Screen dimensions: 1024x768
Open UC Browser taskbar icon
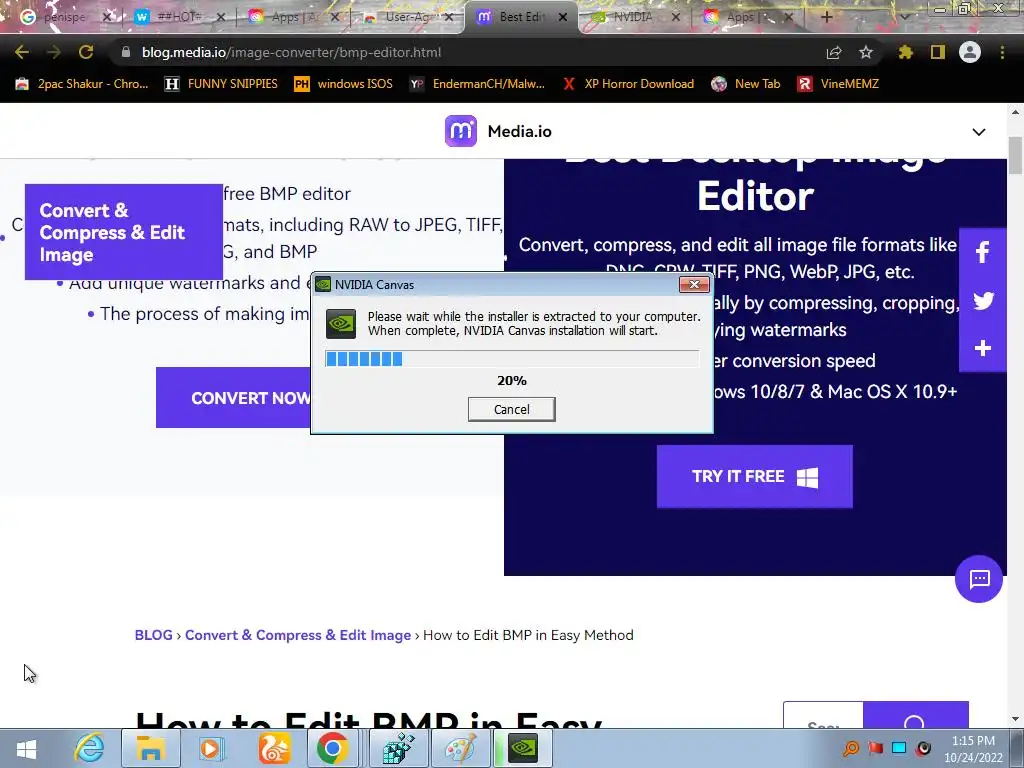(274, 748)
